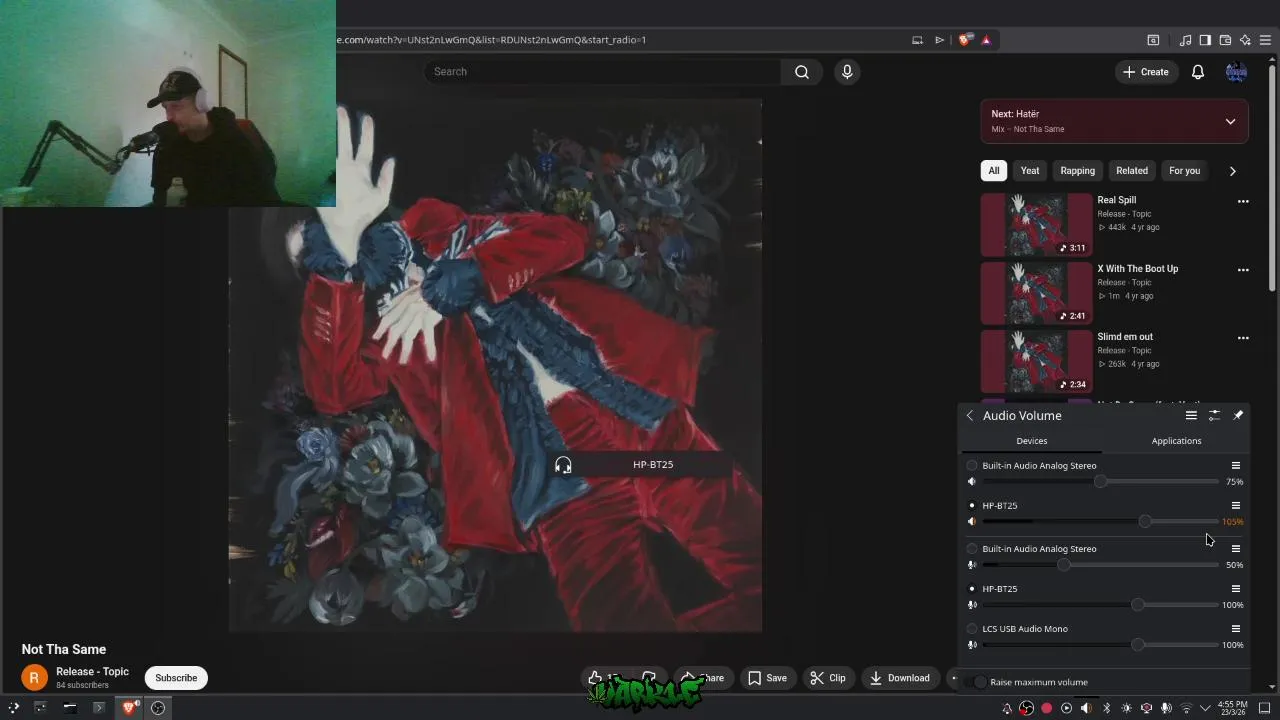Go back in the Audio Volume panel
Screen dimensions: 1280x720
969,415
